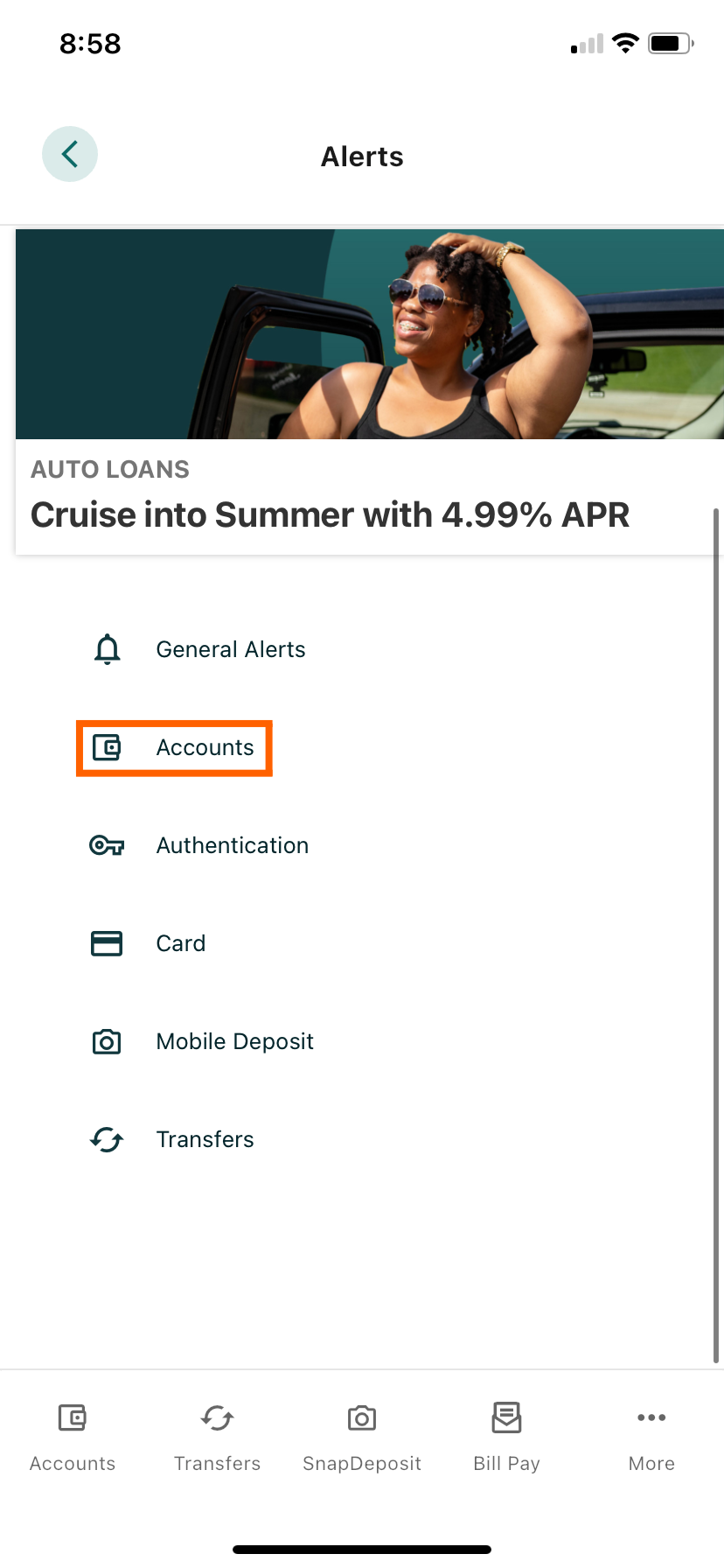Open the Transfers alerts settings row
This screenshot has width=724, height=1568.
point(205,1139)
